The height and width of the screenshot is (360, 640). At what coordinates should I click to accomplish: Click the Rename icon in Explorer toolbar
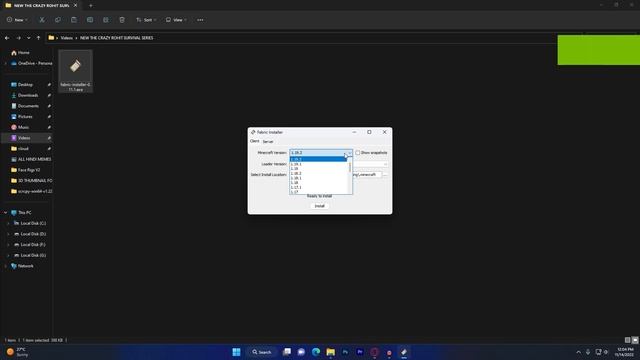90,20
